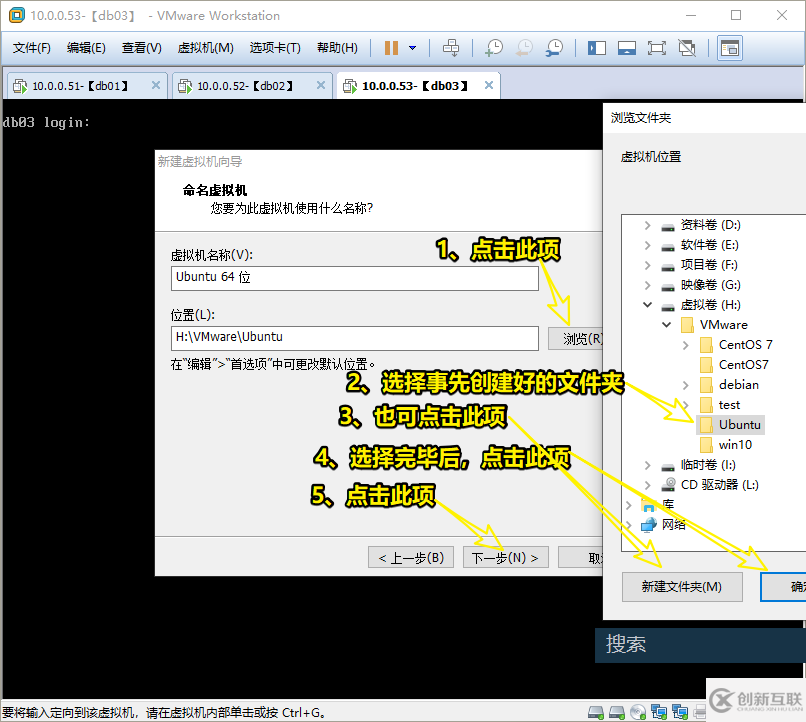Select the Ubuntu folder in tree
The height and width of the screenshot is (722, 806).
tap(731, 424)
